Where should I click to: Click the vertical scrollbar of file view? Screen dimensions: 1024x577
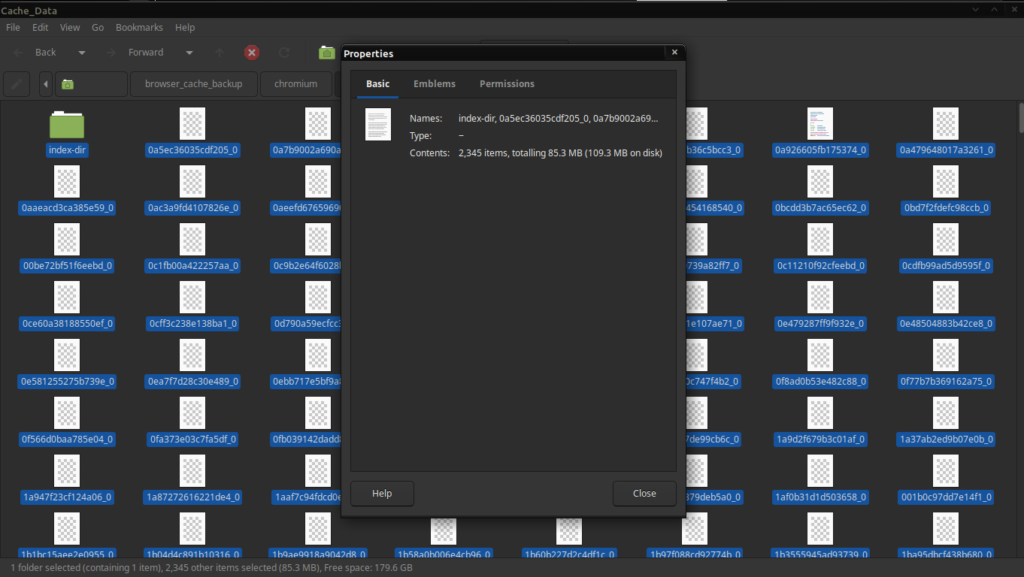[1019, 300]
